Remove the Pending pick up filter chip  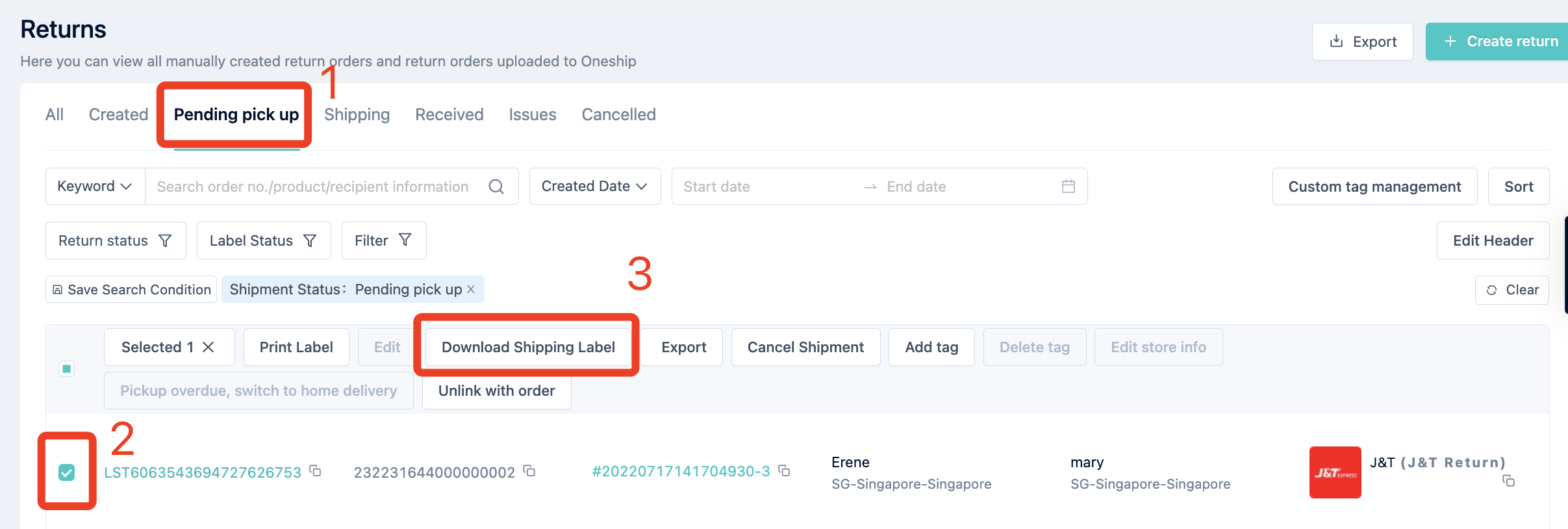[x=471, y=289]
